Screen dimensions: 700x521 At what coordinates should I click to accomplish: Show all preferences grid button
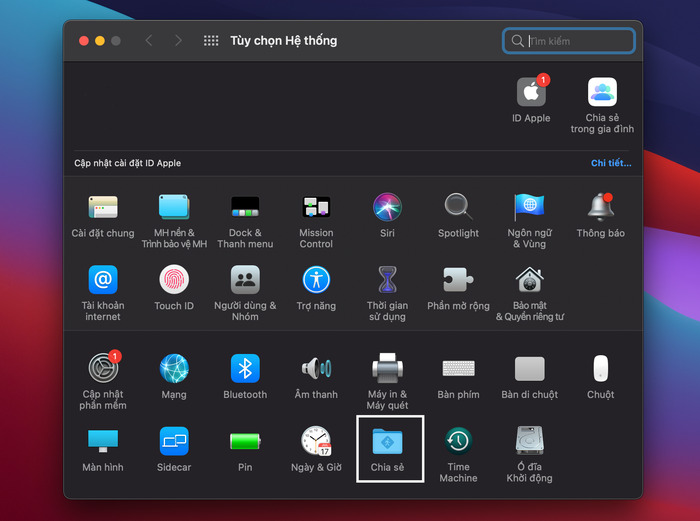coord(211,41)
